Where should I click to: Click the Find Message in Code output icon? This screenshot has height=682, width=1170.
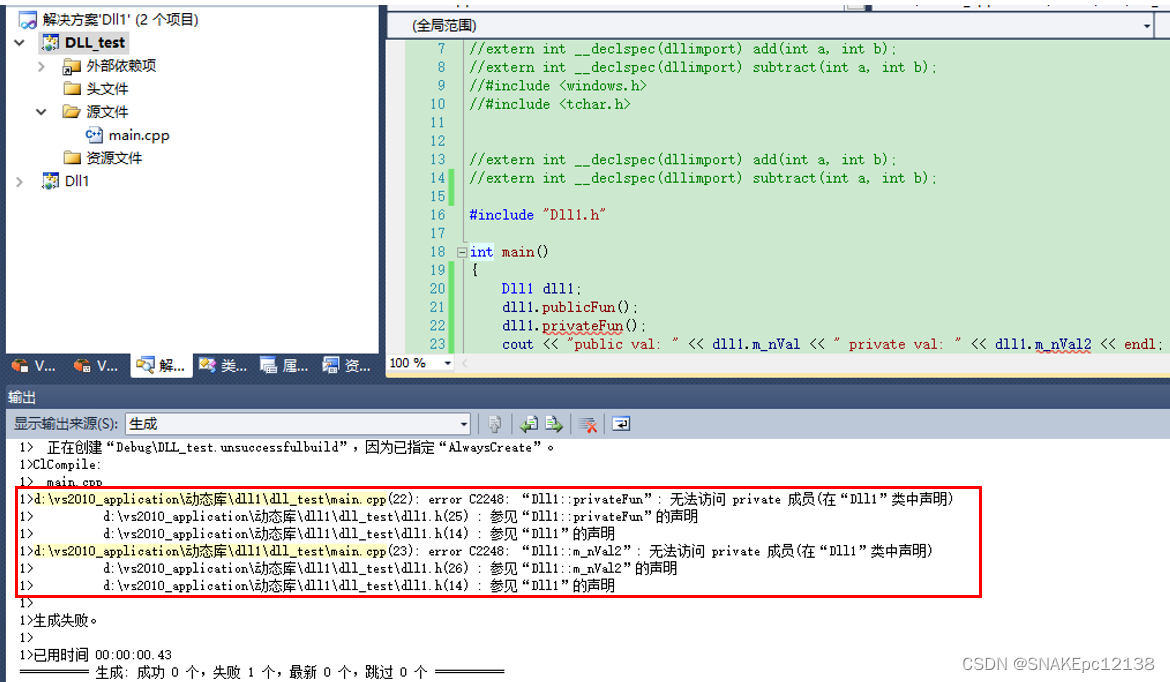pos(494,424)
